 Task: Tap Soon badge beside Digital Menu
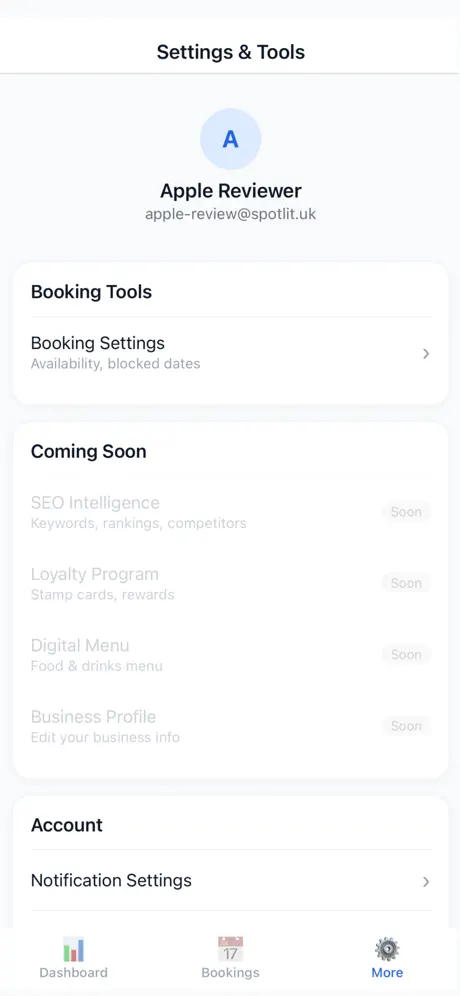[x=406, y=654]
